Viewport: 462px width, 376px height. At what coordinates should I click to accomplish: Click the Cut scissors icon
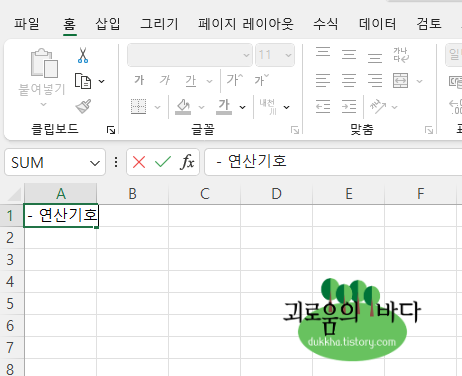(83, 55)
